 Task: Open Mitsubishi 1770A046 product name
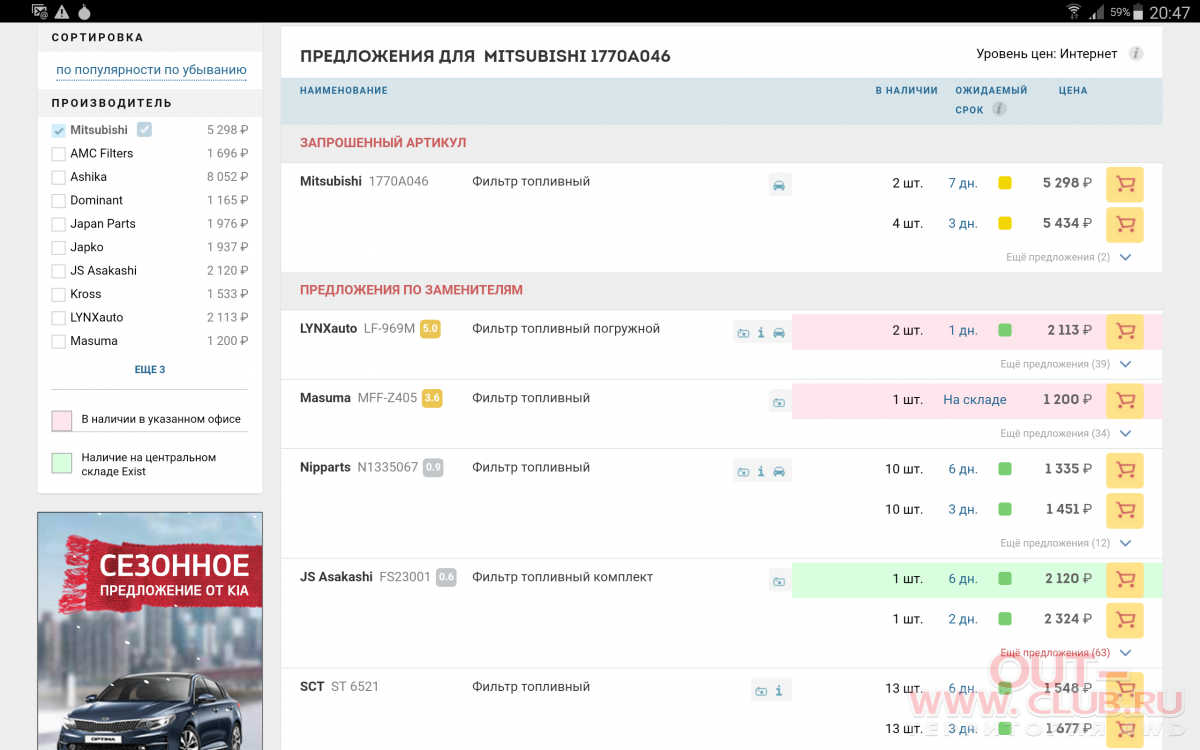pyautogui.click(x=364, y=182)
